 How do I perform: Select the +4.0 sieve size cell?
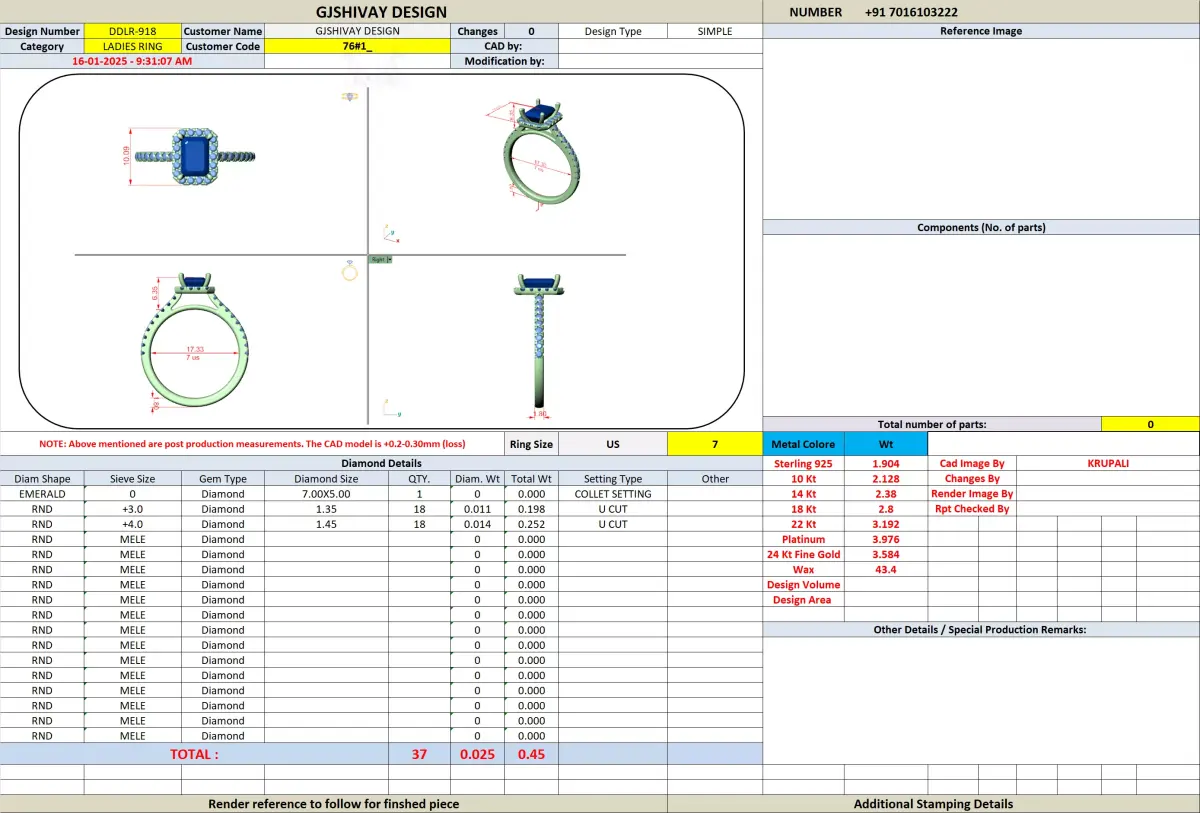133,524
